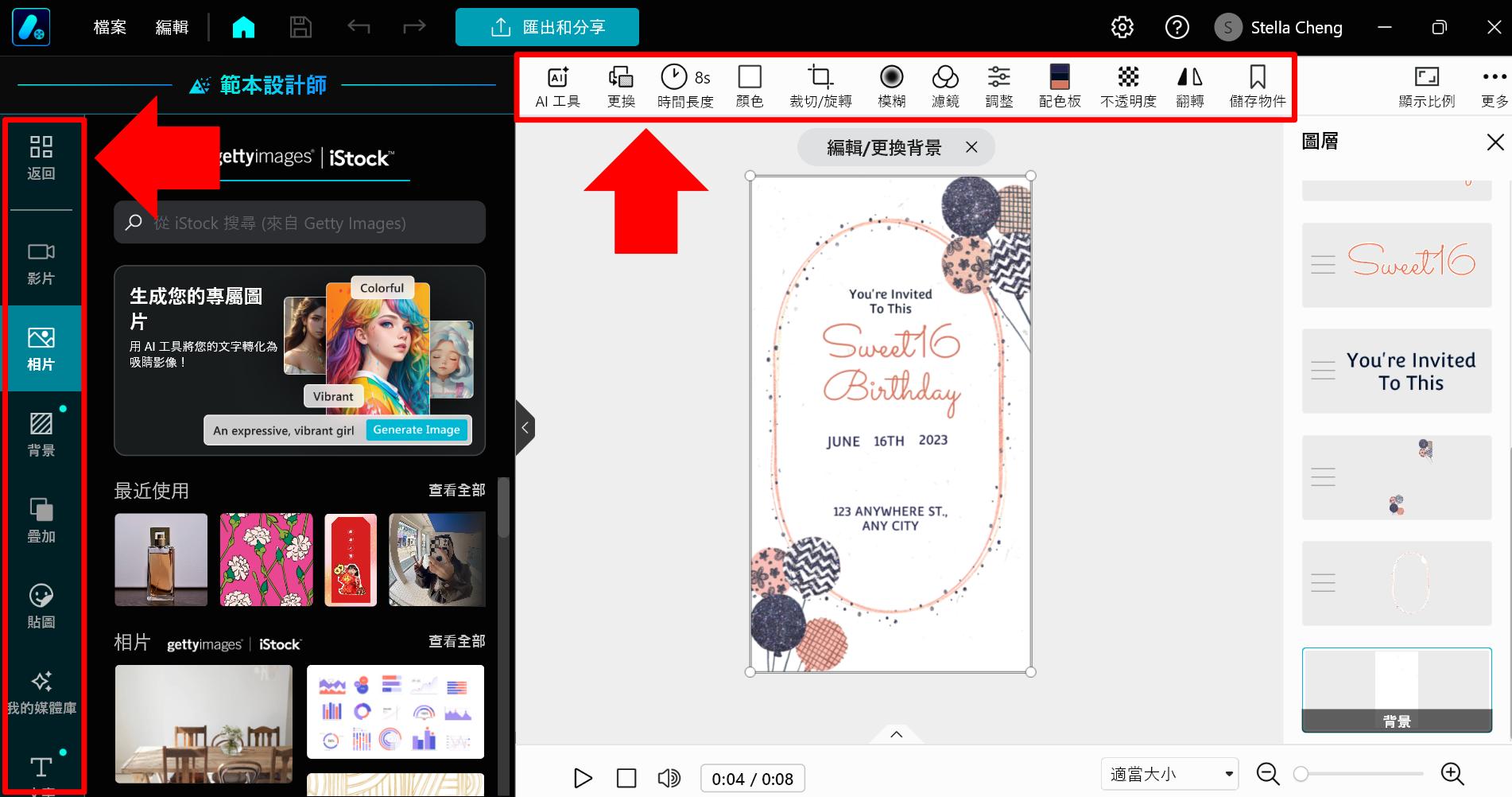The height and width of the screenshot is (797, 1512).
Task: Click the home icon in the title bar
Action: [x=243, y=26]
